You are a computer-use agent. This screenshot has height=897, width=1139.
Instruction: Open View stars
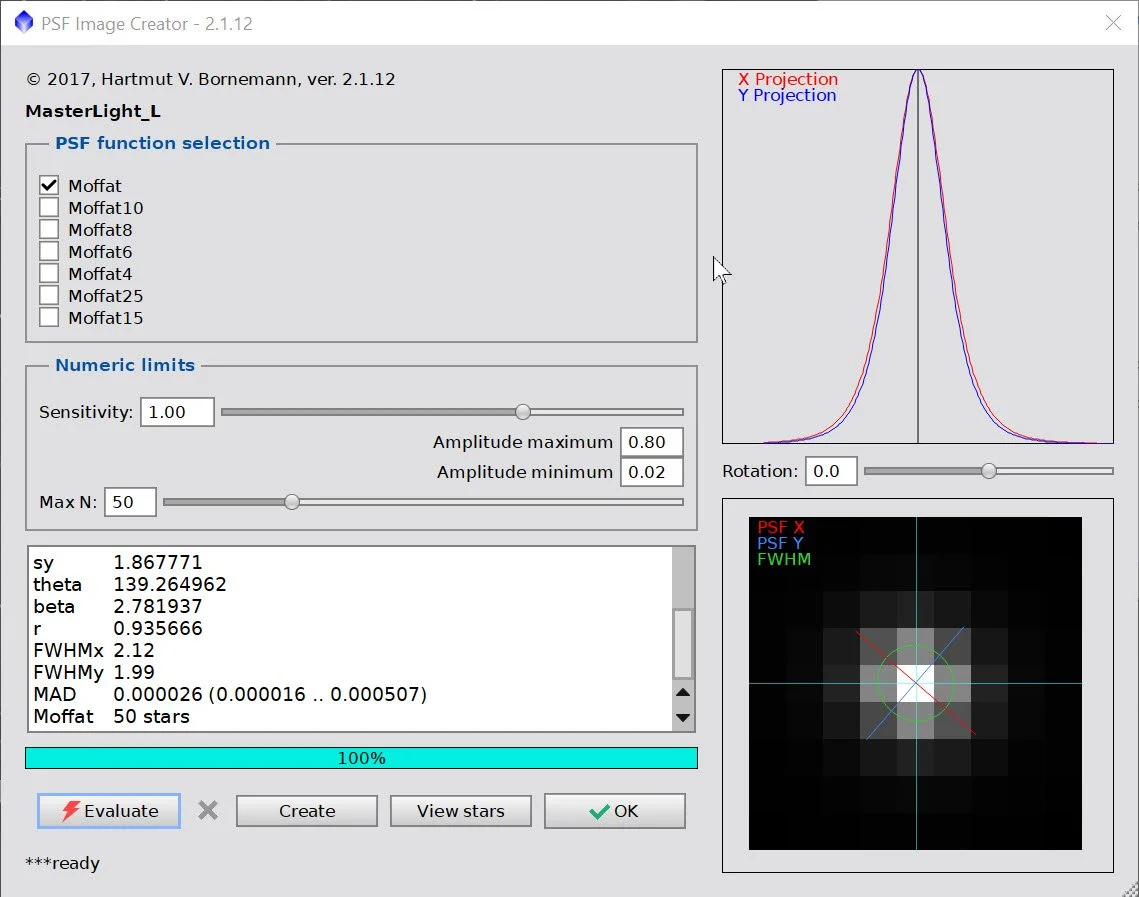point(461,811)
